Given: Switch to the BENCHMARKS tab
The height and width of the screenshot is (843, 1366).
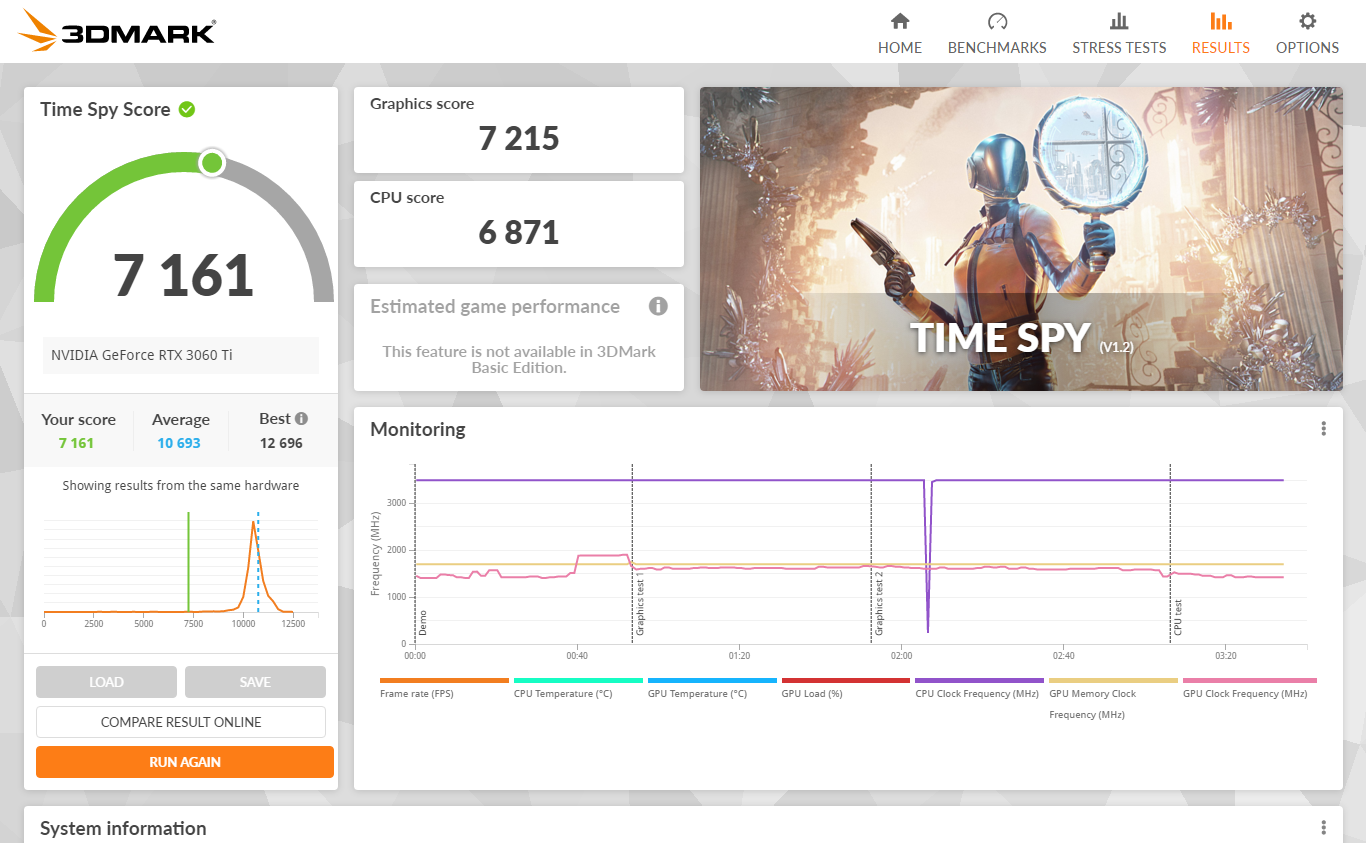Looking at the screenshot, I should point(997,47).
